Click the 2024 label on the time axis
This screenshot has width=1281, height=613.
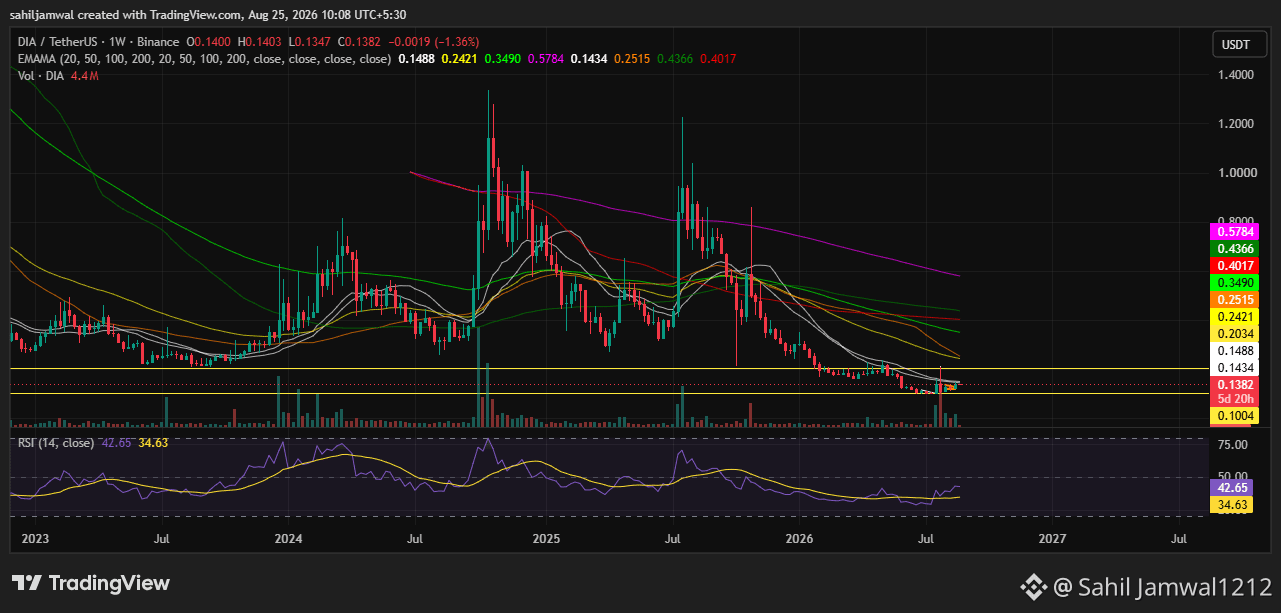click(x=289, y=539)
